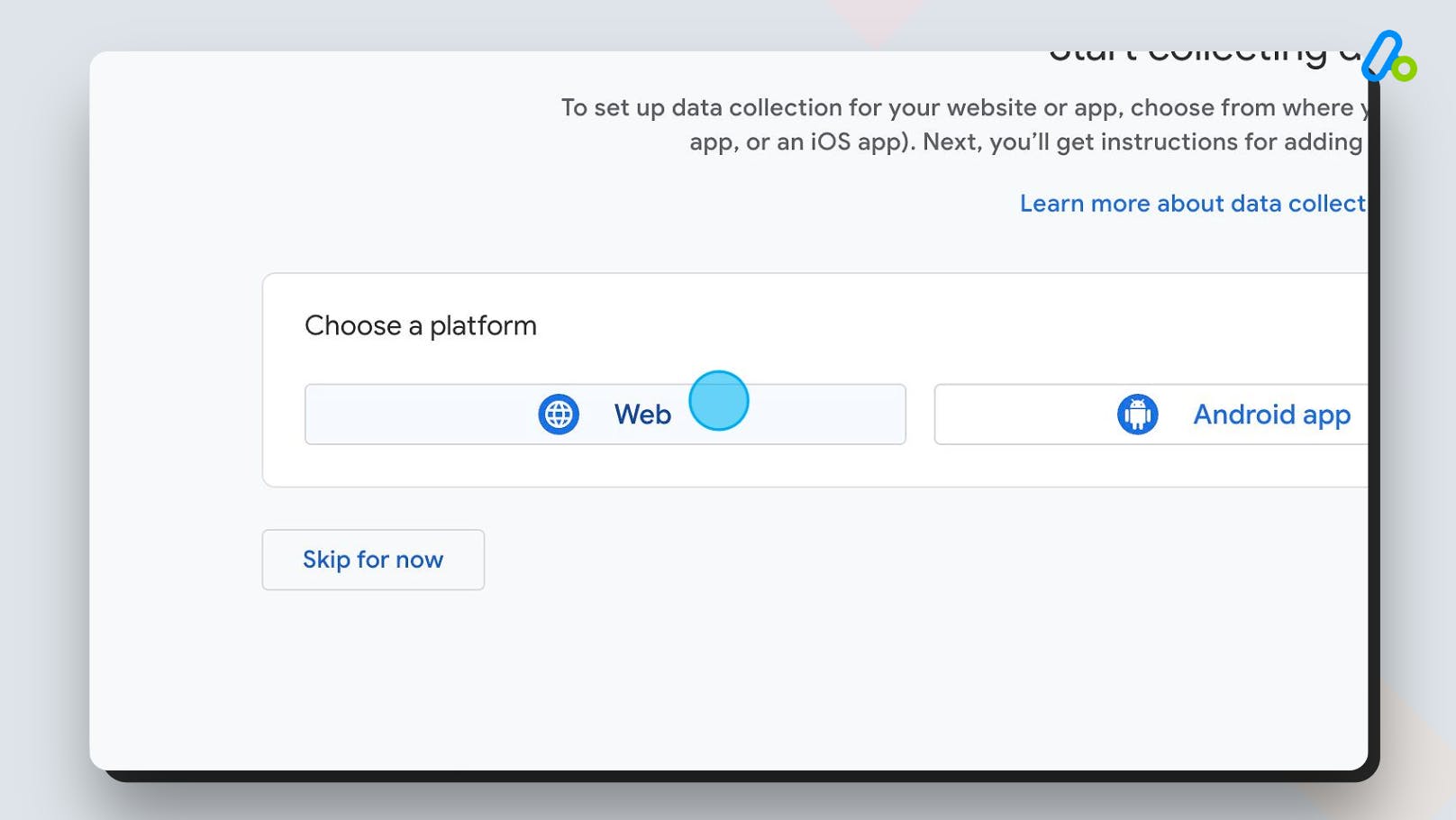Click the globe icon in Web option

pyautogui.click(x=559, y=415)
